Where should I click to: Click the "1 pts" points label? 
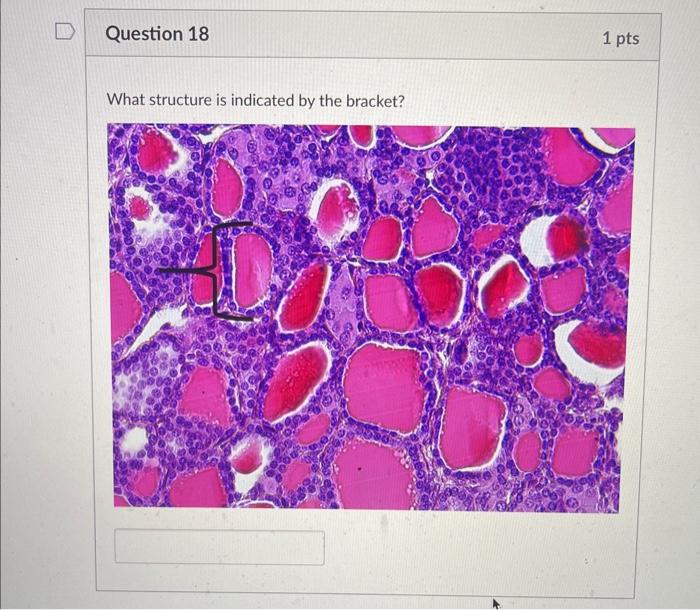tap(621, 38)
